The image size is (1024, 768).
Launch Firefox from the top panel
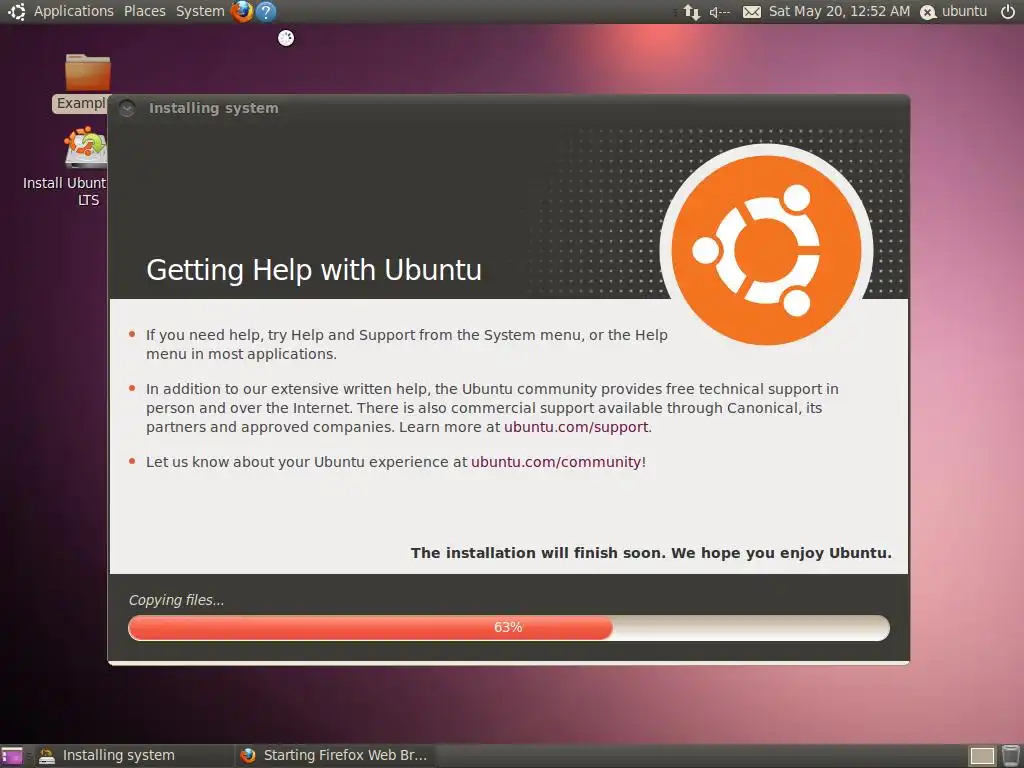coord(242,11)
